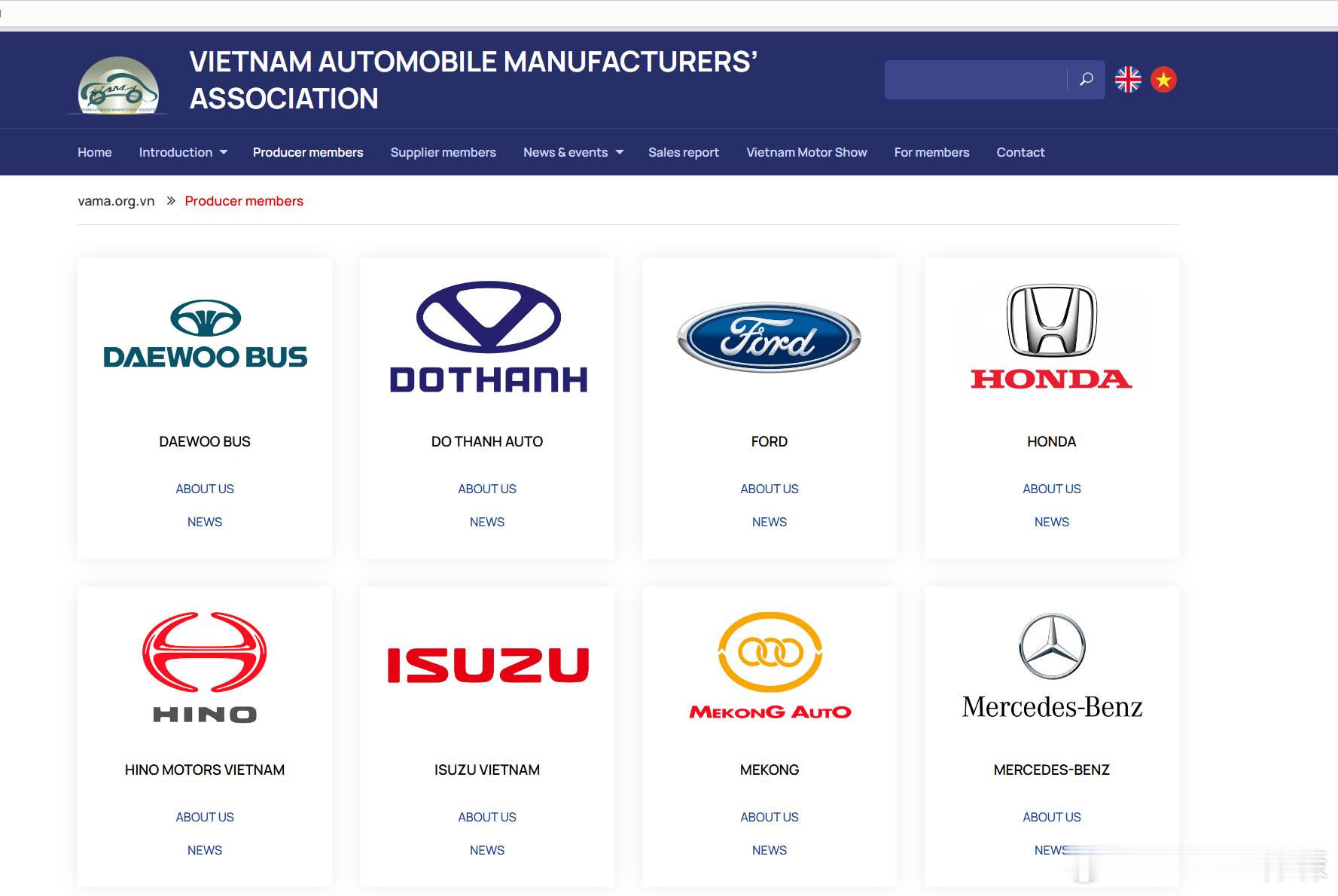
Task: Click the MERCEDES-BENZ member name
Action: click(x=1052, y=770)
